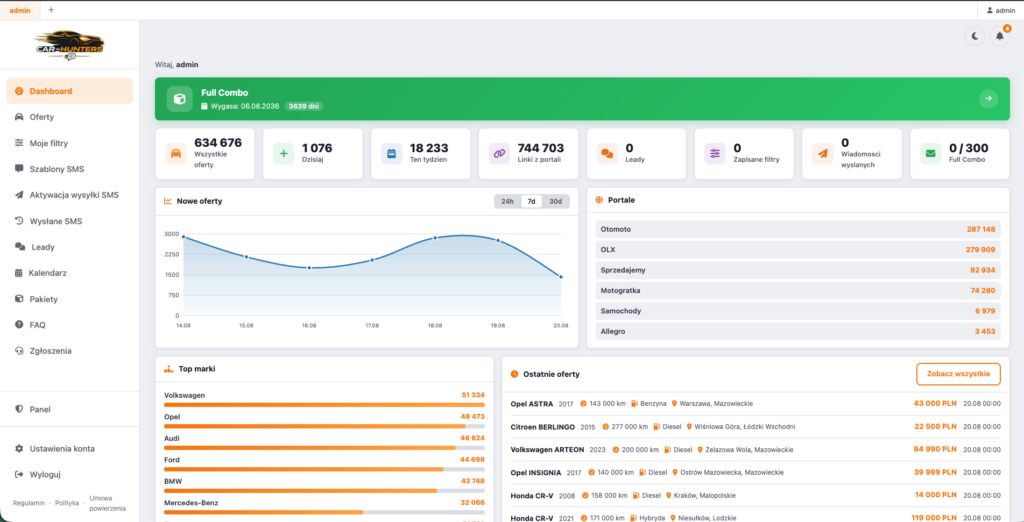1024x522 pixels.
Task: Click the Linki z portali link icon
Action: 499,154
